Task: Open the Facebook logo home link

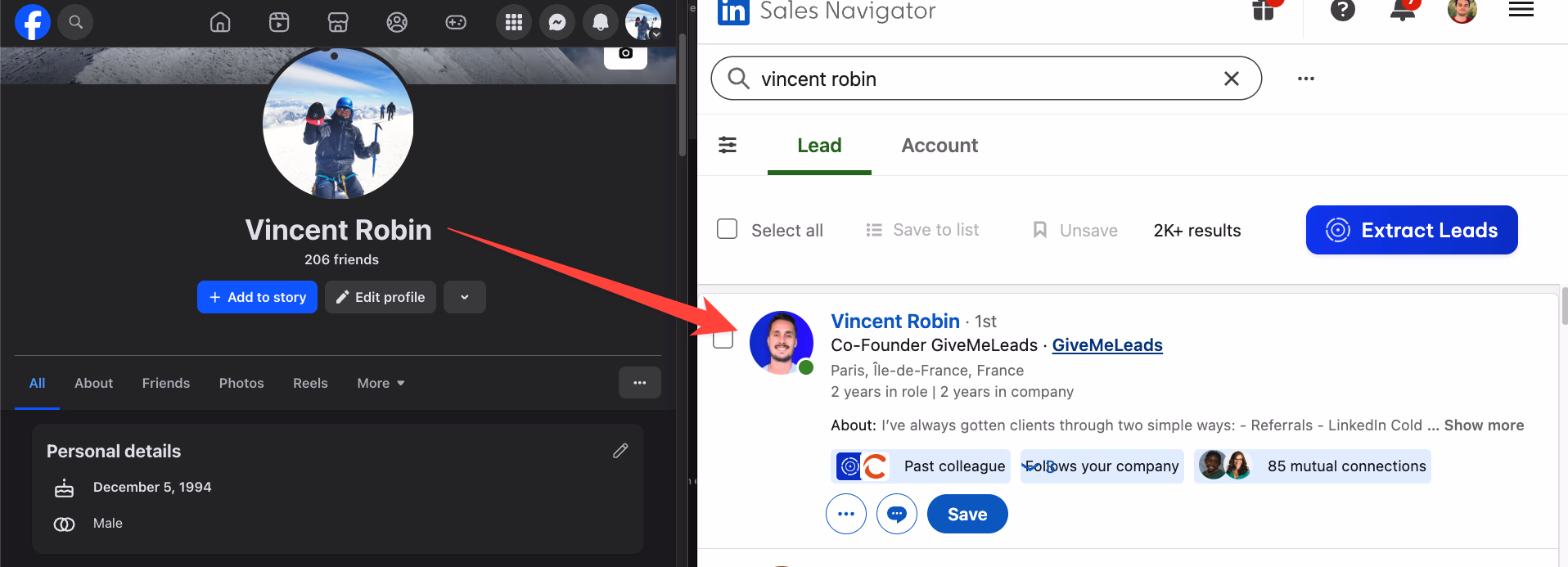Action: [33, 22]
